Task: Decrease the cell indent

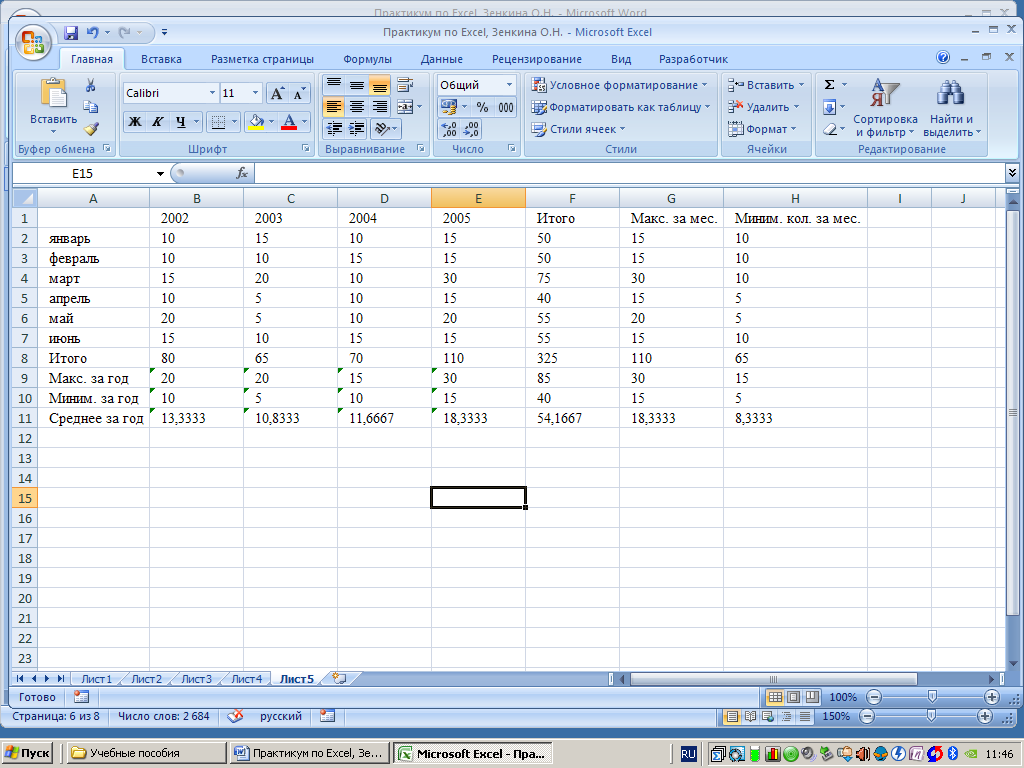Action: click(x=334, y=129)
